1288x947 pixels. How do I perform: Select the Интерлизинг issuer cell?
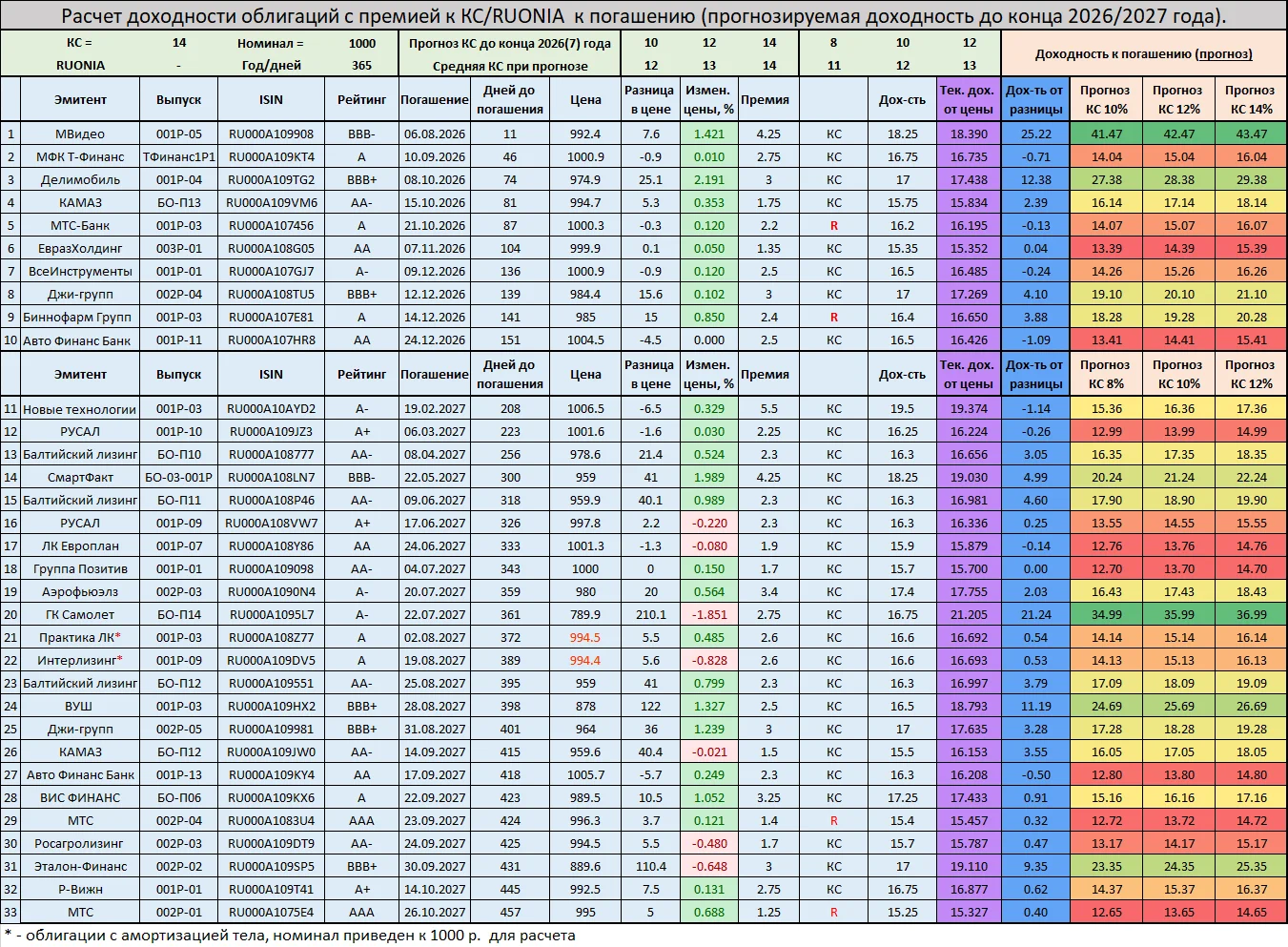[x=80, y=661]
